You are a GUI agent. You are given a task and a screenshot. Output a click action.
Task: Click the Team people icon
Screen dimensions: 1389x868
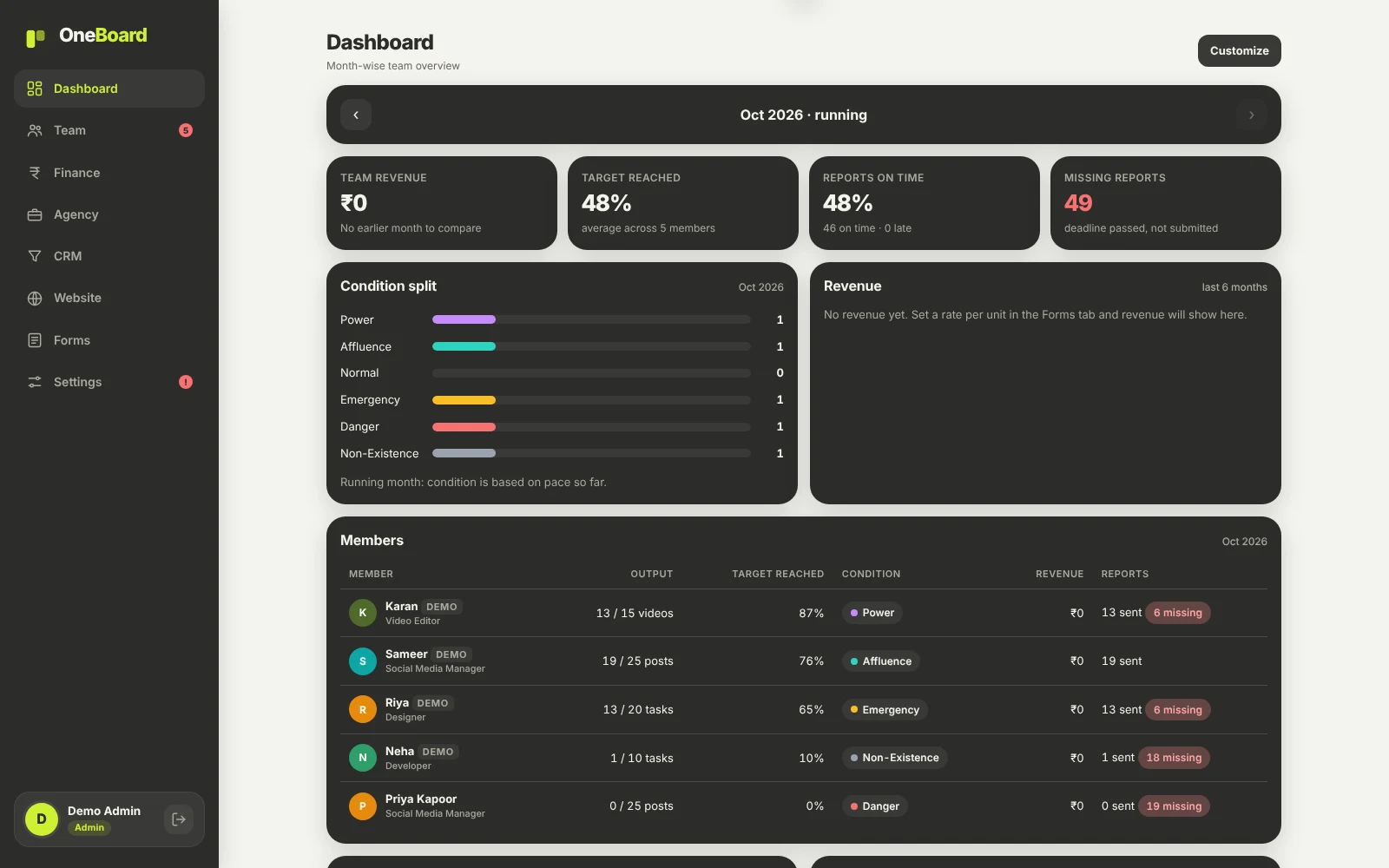(35, 130)
